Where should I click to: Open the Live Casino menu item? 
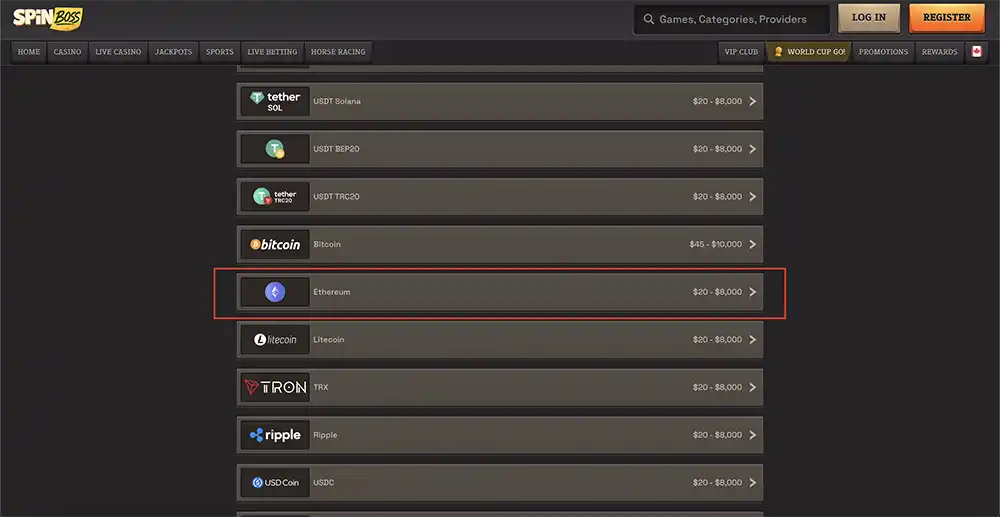[118, 52]
